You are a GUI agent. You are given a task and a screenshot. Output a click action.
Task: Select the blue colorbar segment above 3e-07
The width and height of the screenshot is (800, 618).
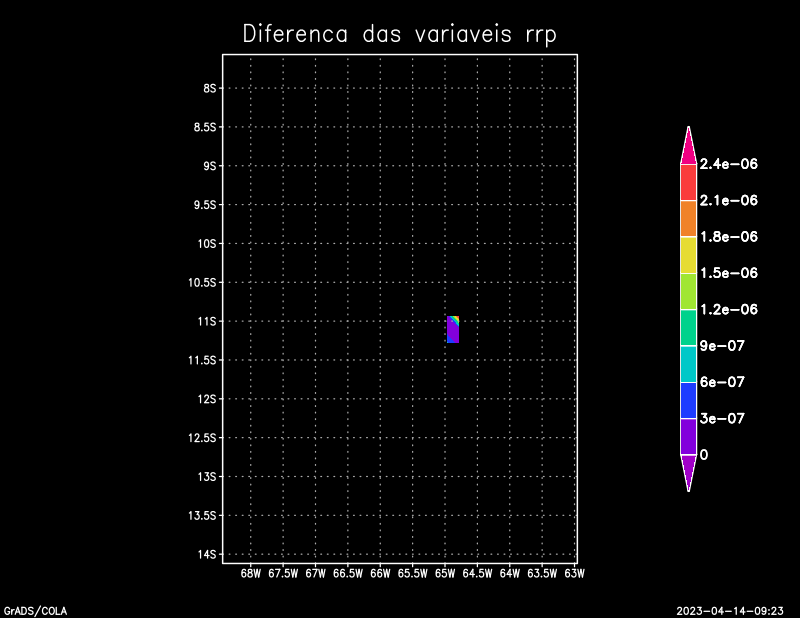[x=688, y=400]
